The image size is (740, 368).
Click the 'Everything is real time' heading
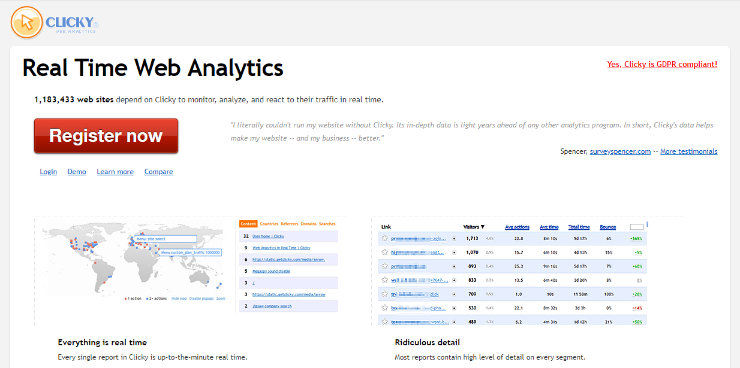(102, 342)
